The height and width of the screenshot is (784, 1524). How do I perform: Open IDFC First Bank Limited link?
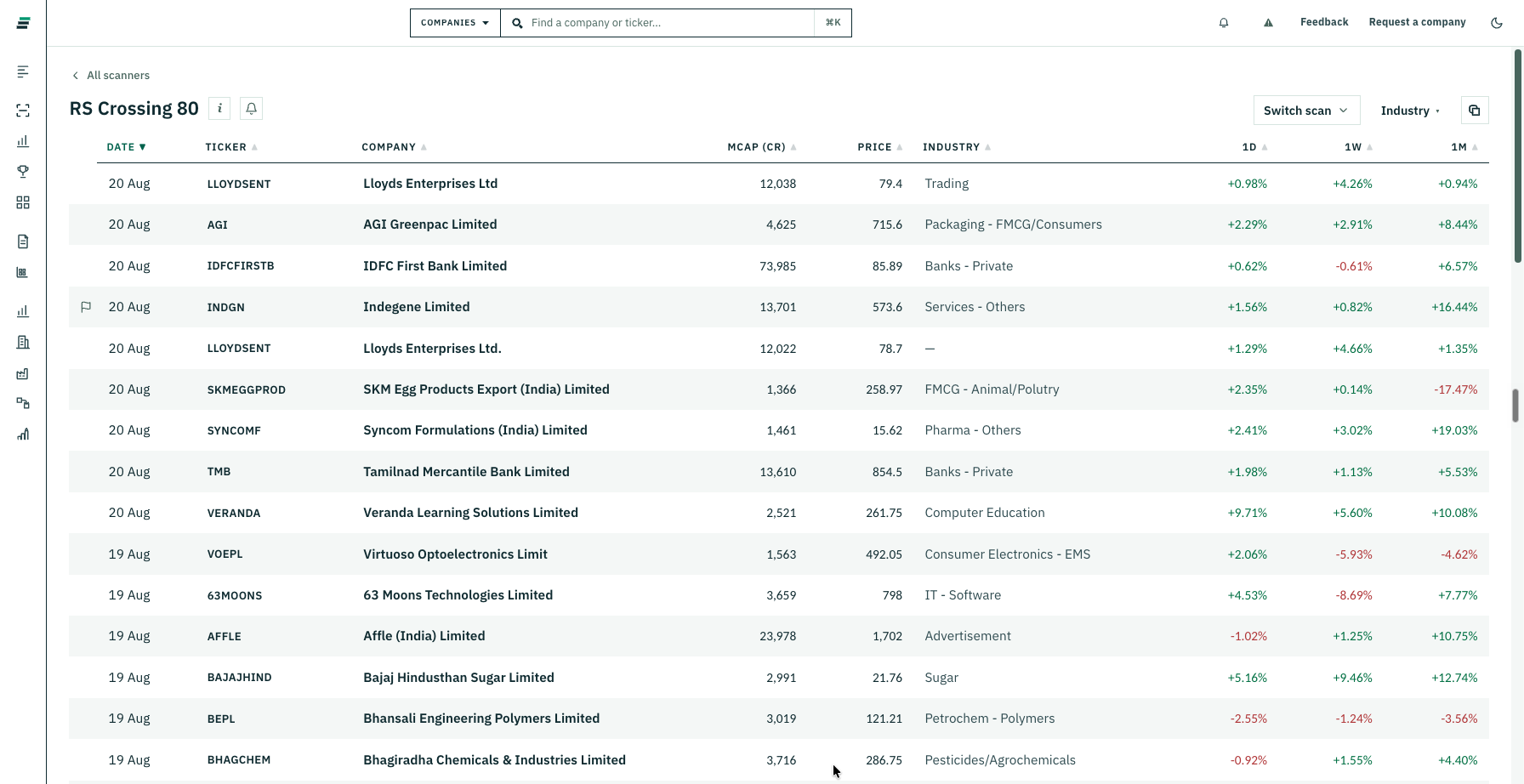click(x=435, y=266)
